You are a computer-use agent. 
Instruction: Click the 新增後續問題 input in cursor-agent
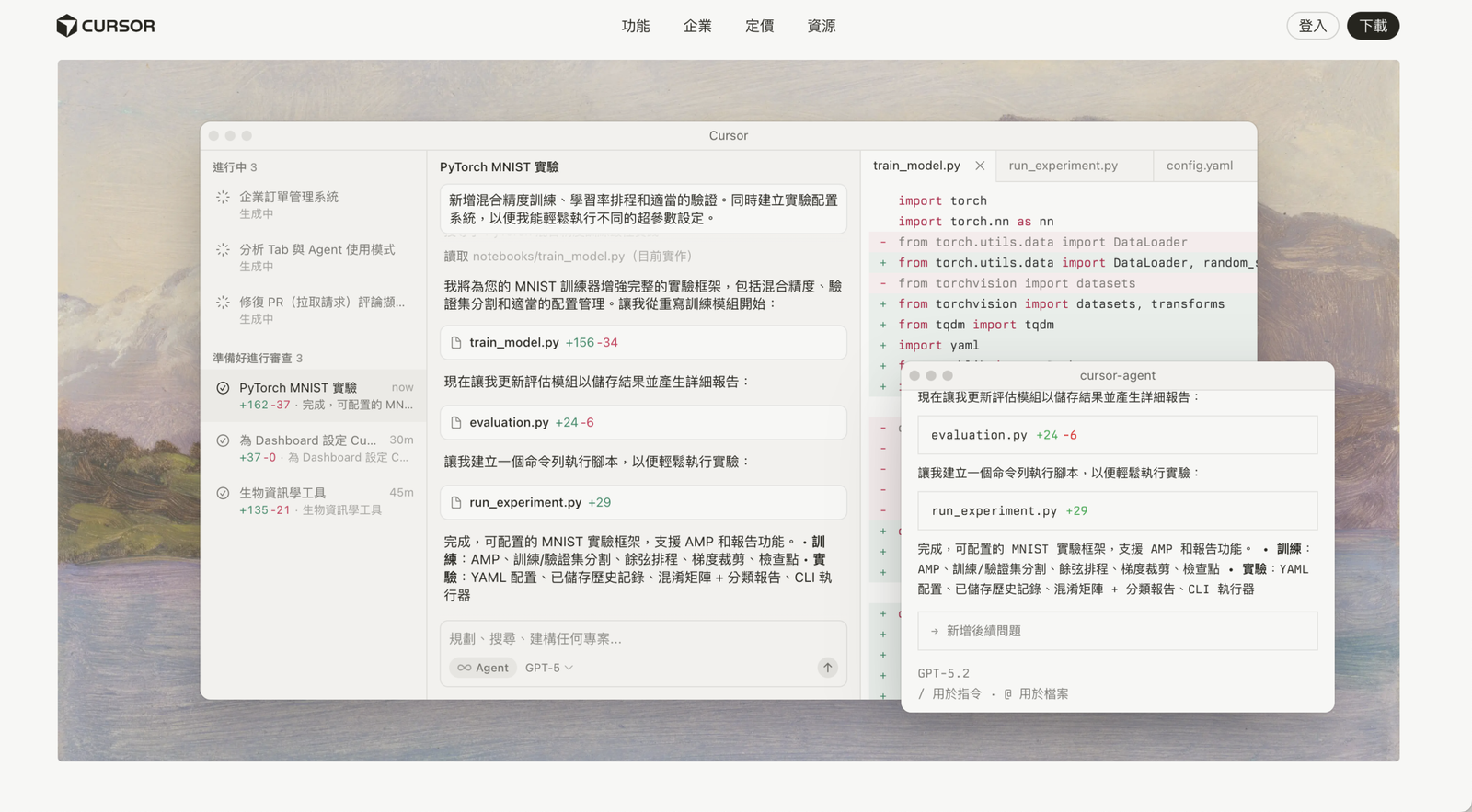1117,631
